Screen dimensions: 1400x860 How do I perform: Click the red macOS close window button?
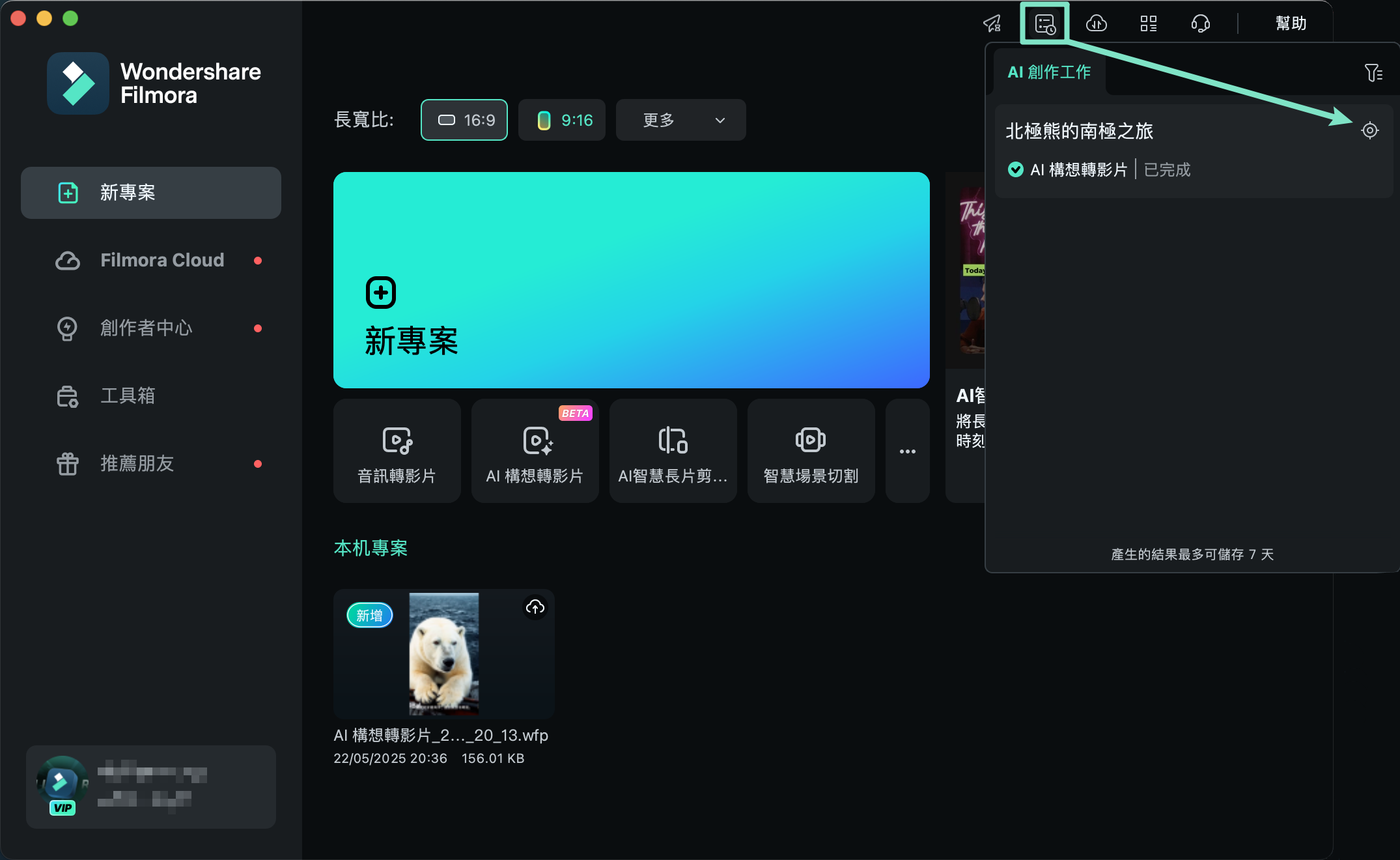coord(18,18)
